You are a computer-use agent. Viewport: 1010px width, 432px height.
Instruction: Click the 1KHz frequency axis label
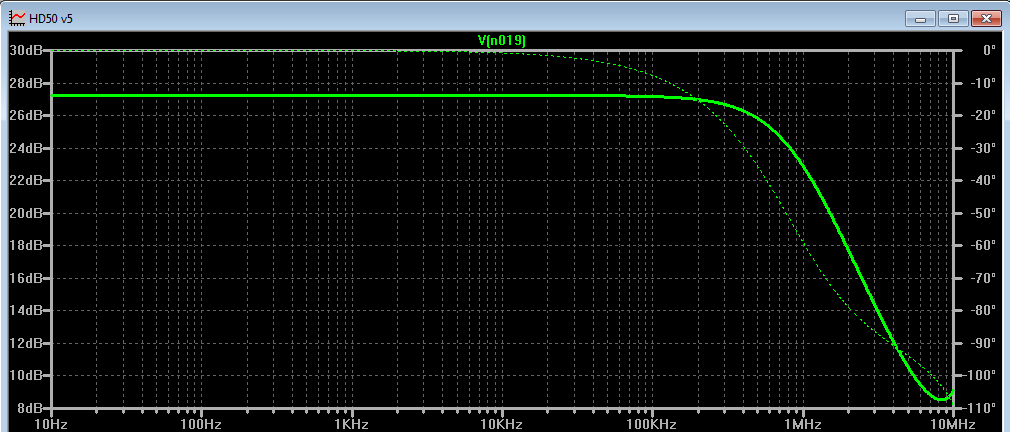(x=352, y=424)
